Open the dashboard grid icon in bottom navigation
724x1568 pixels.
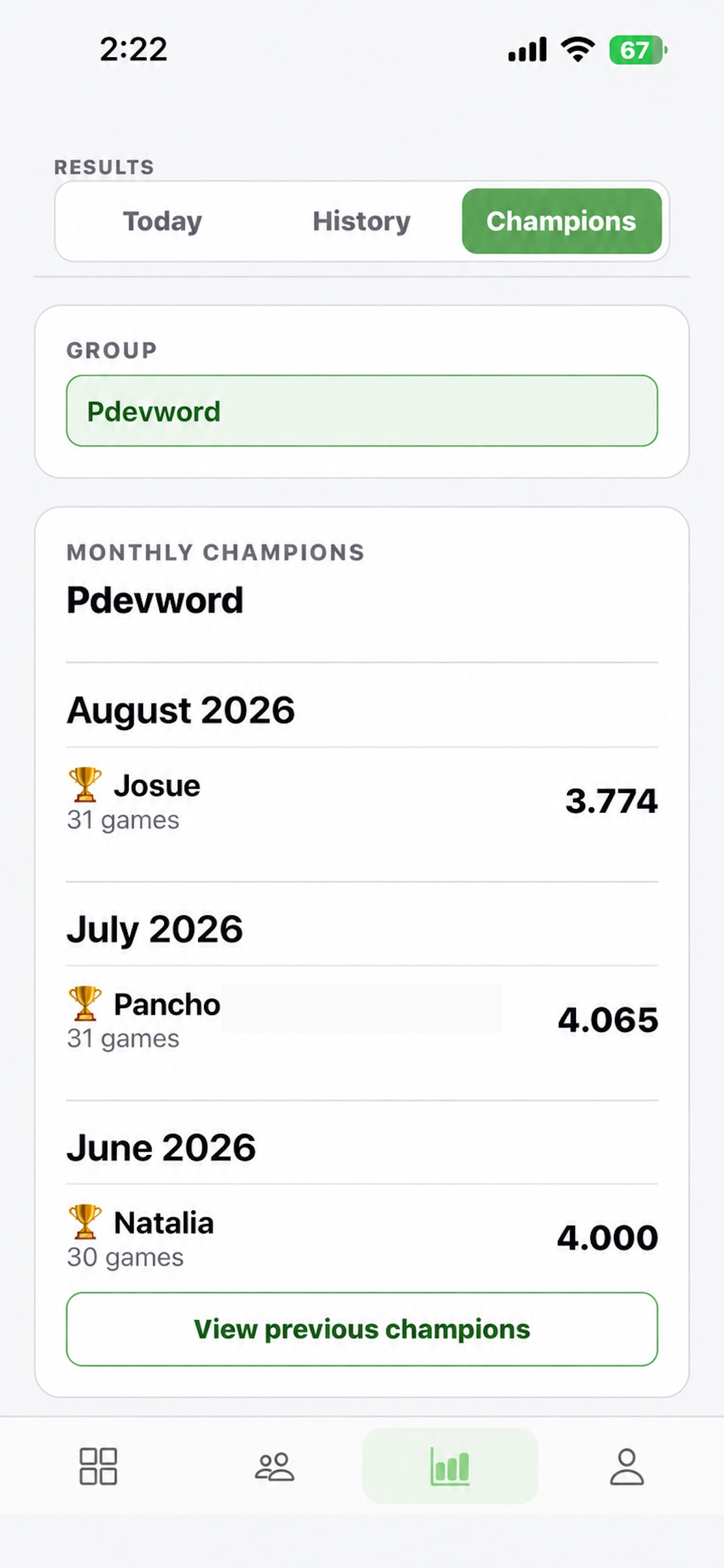[x=98, y=1466]
